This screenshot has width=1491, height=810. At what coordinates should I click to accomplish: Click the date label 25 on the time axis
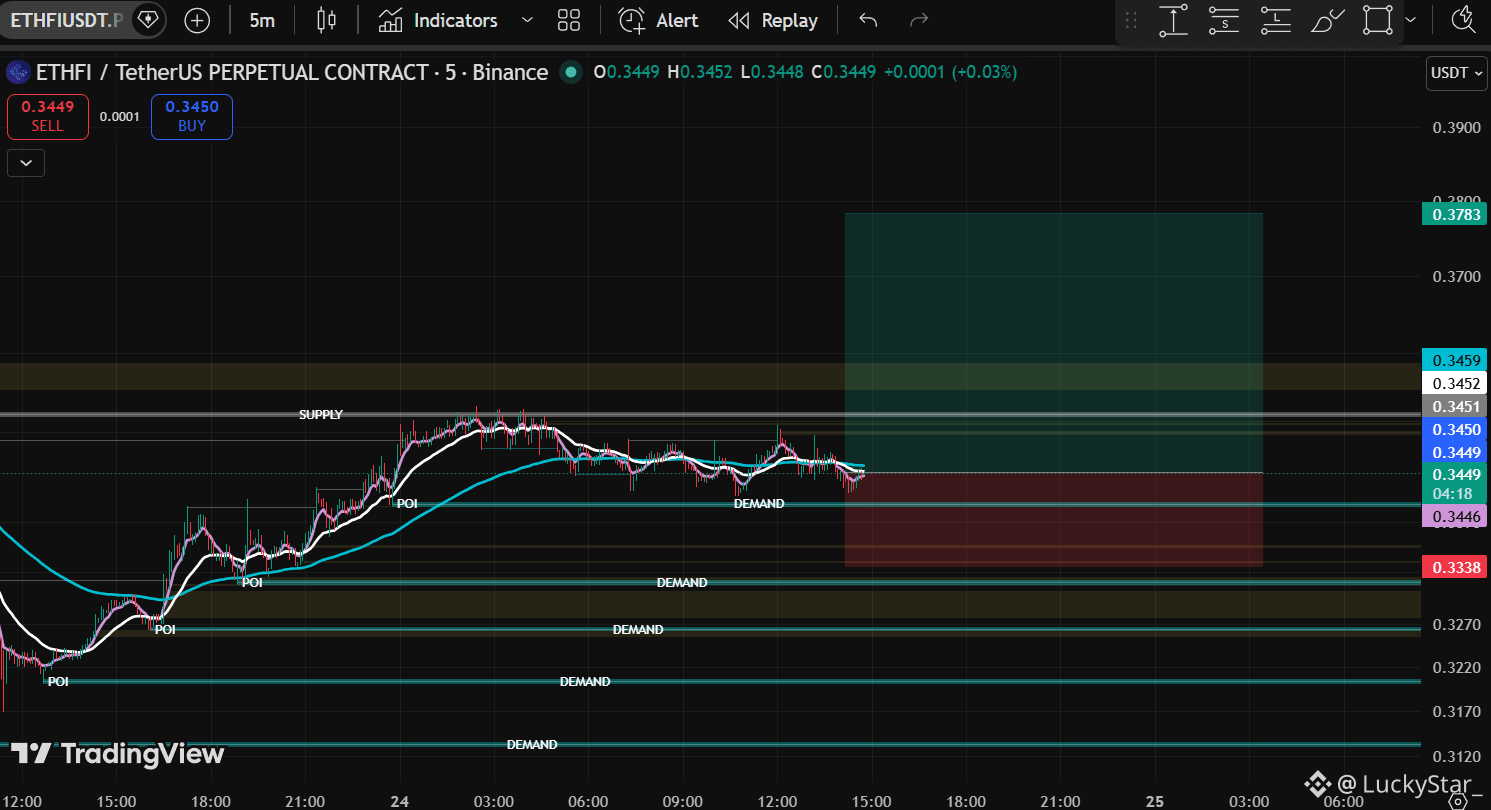[x=1156, y=801]
